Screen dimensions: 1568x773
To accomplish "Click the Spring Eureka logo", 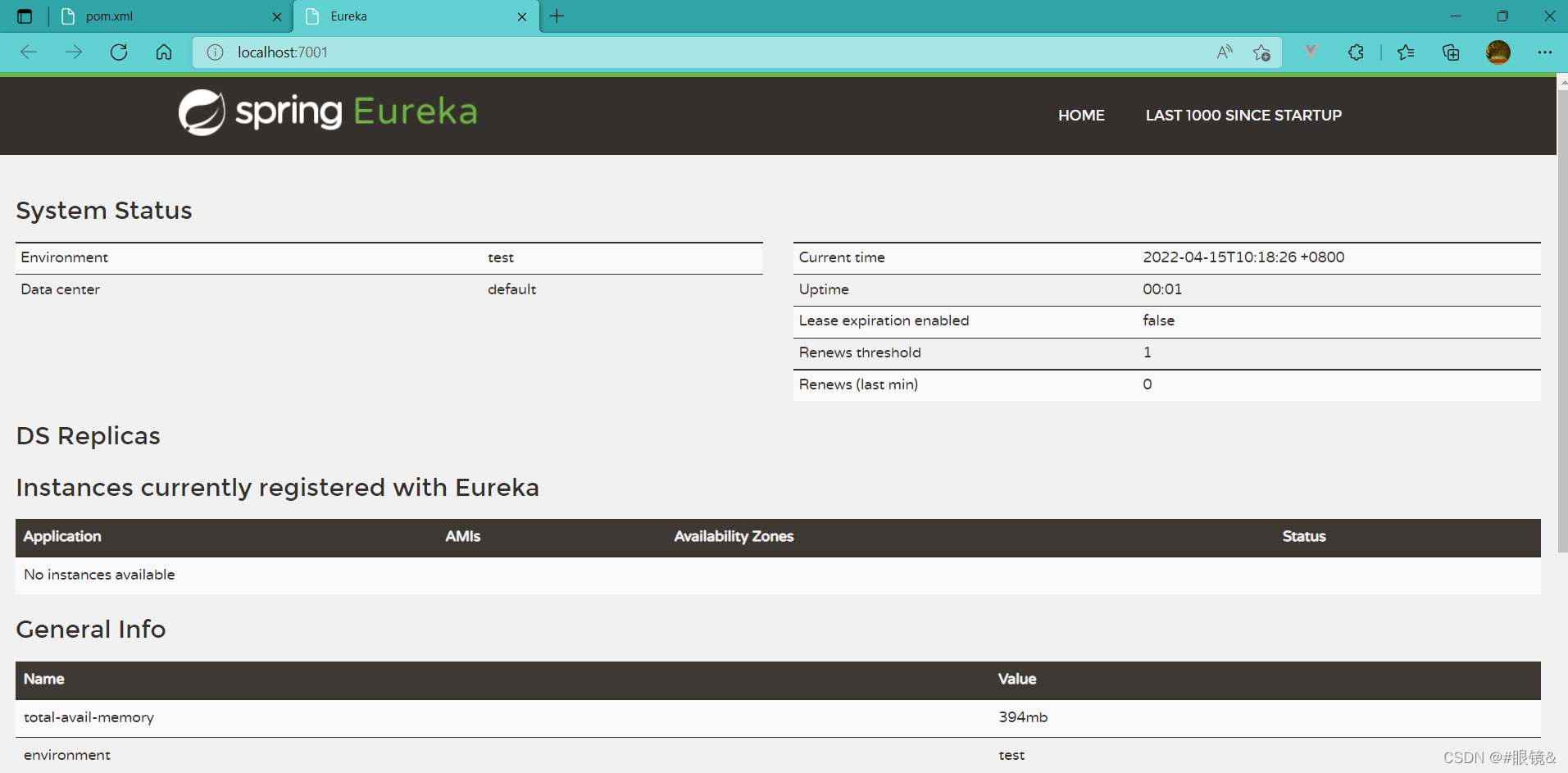I will [328, 112].
